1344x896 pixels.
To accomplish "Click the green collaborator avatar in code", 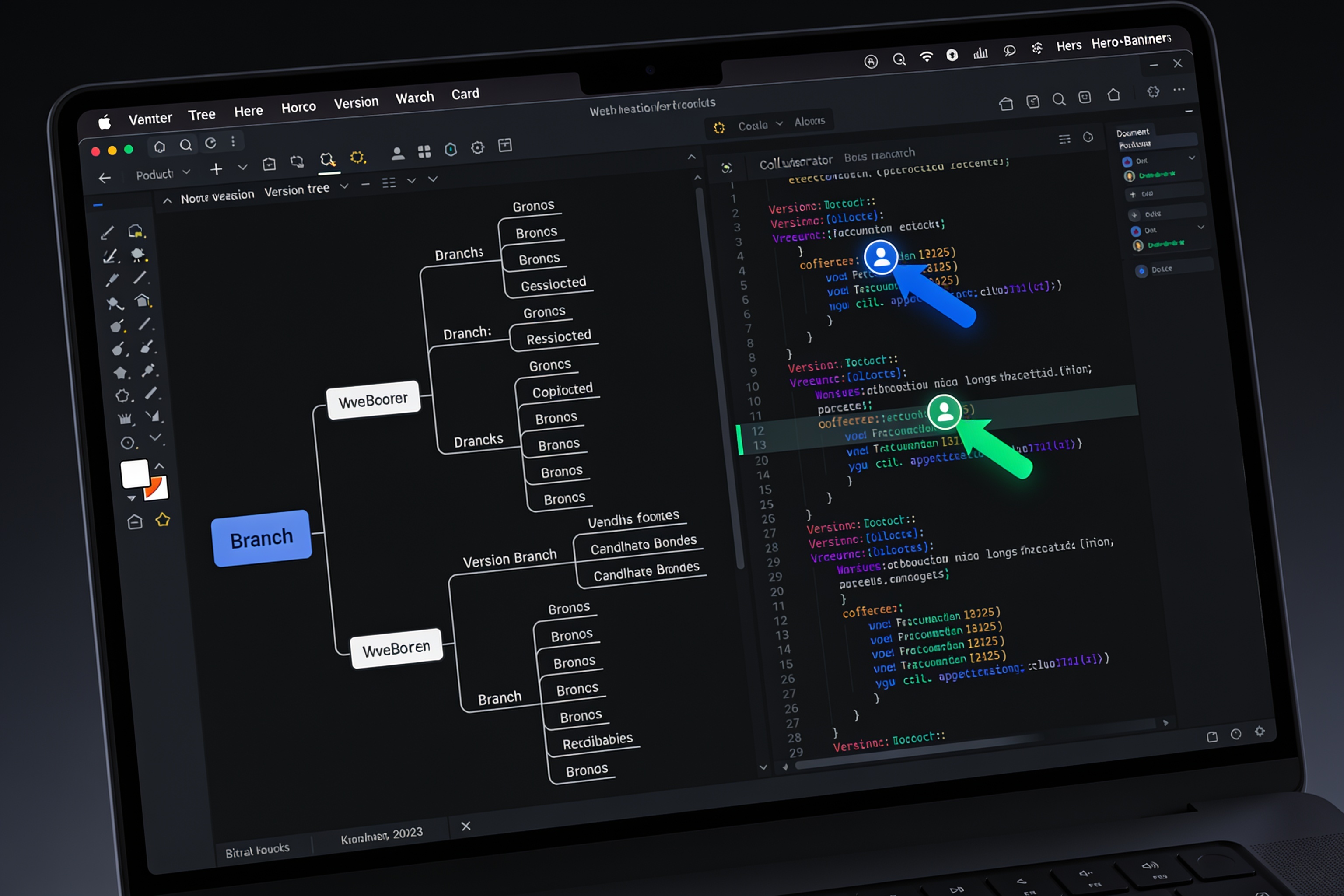I will (944, 411).
